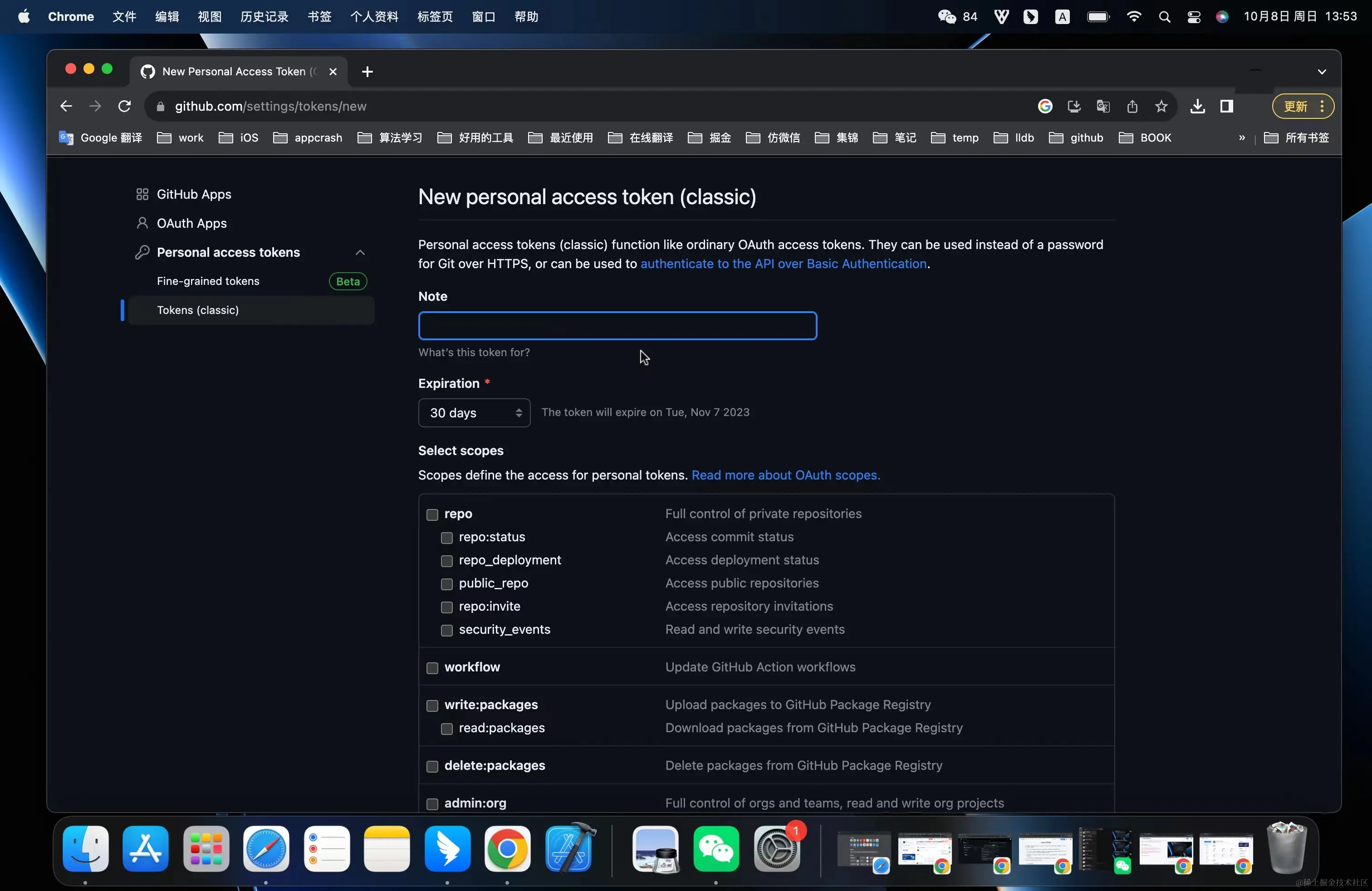Click the 更新 update button in Chrome
This screenshot has height=891, width=1372.
coord(1295,106)
